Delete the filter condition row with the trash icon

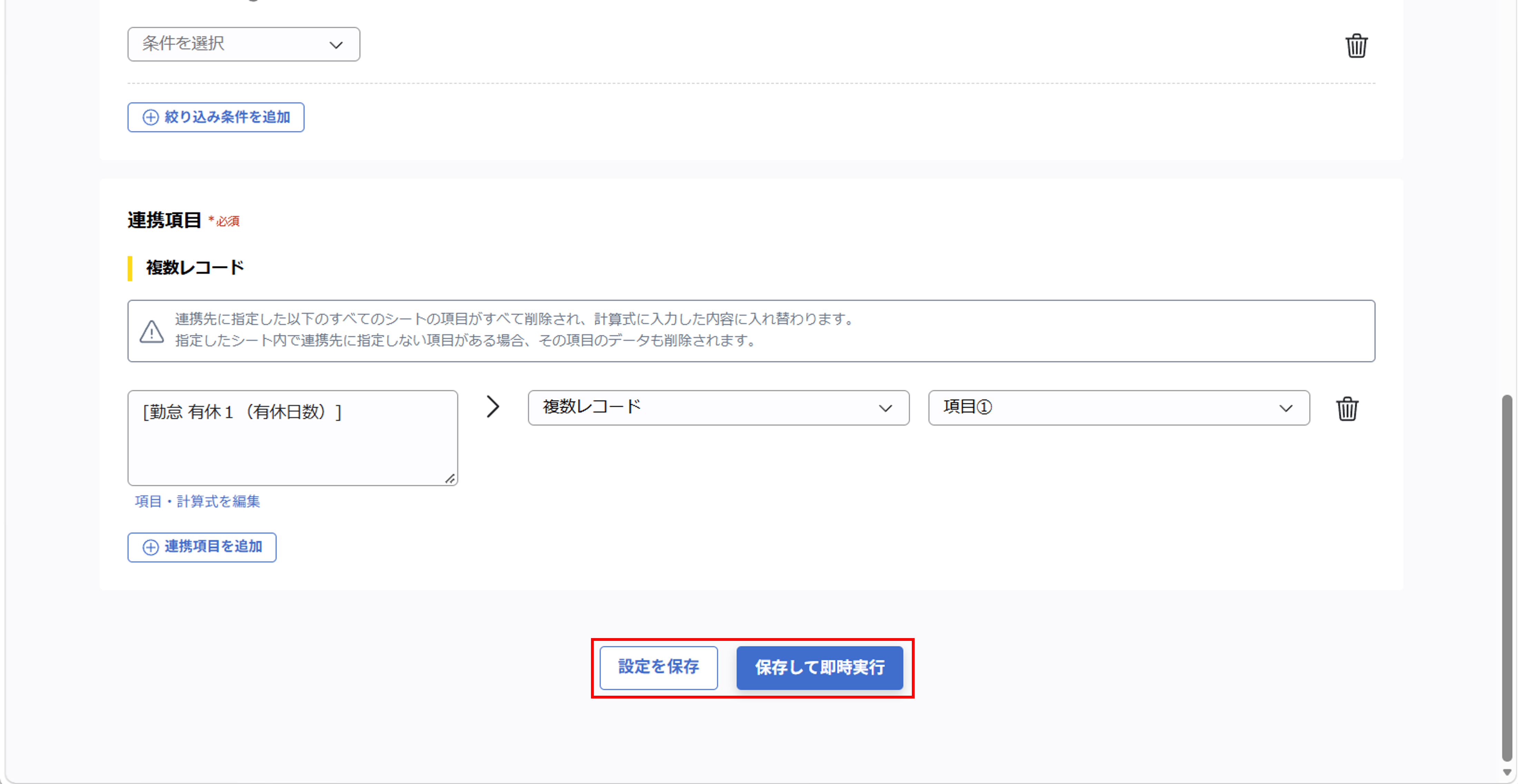(x=1356, y=45)
